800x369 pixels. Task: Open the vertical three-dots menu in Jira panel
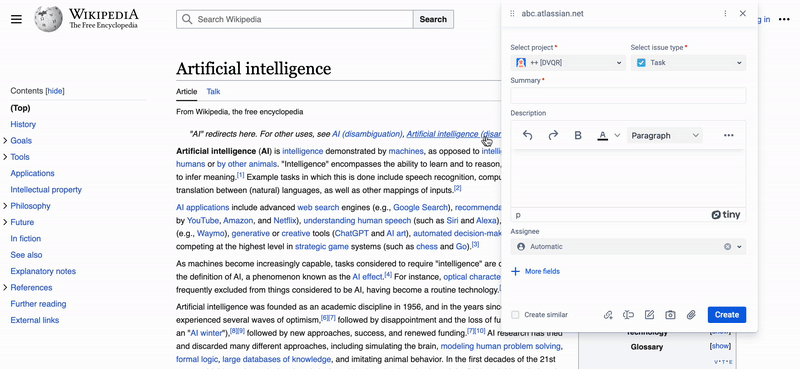coord(725,14)
